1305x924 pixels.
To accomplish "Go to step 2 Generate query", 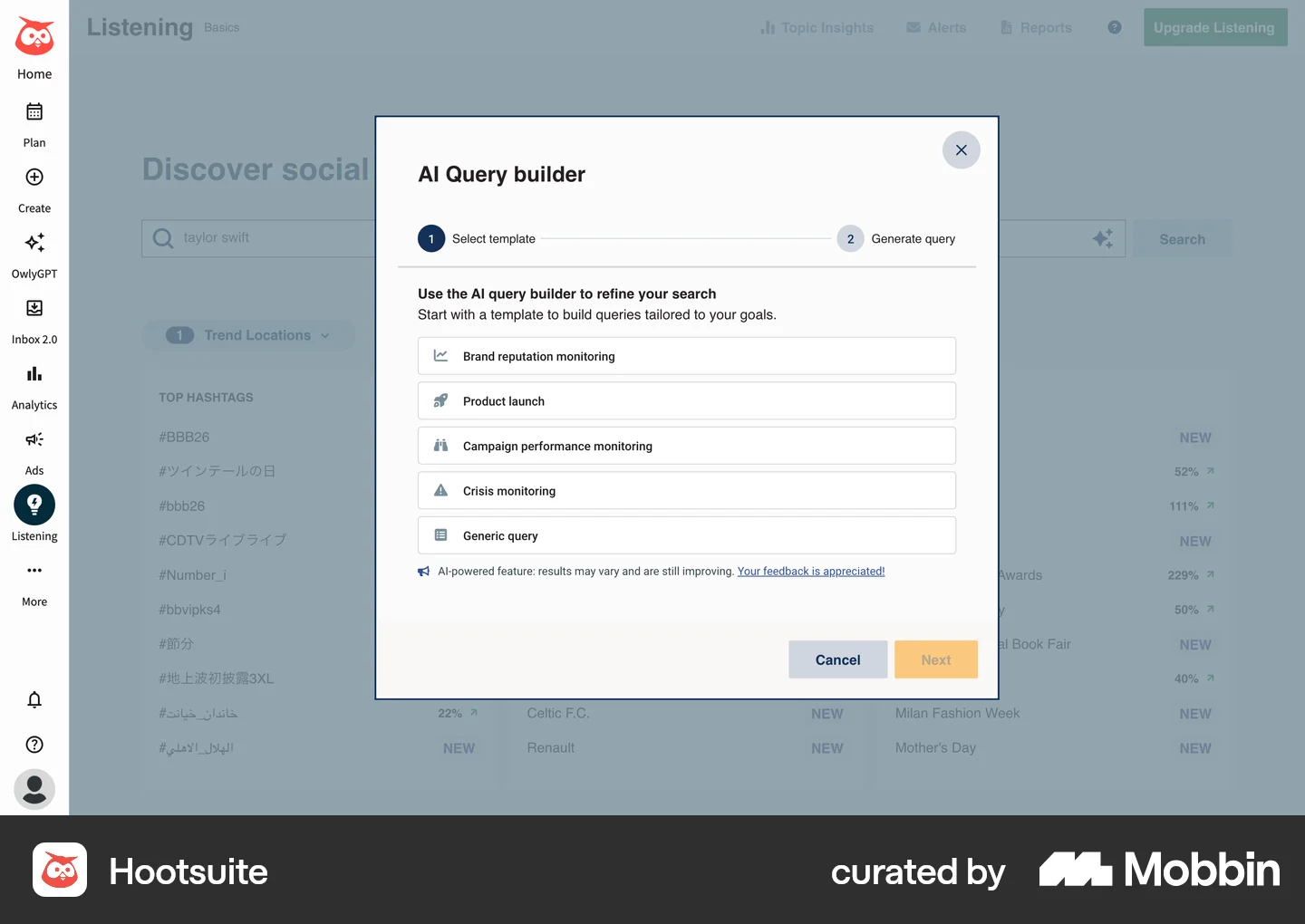I will click(x=896, y=239).
